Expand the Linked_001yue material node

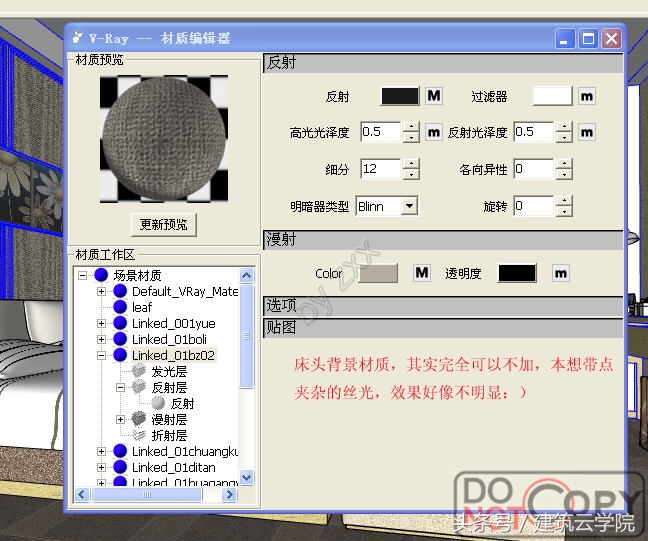pos(101,323)
